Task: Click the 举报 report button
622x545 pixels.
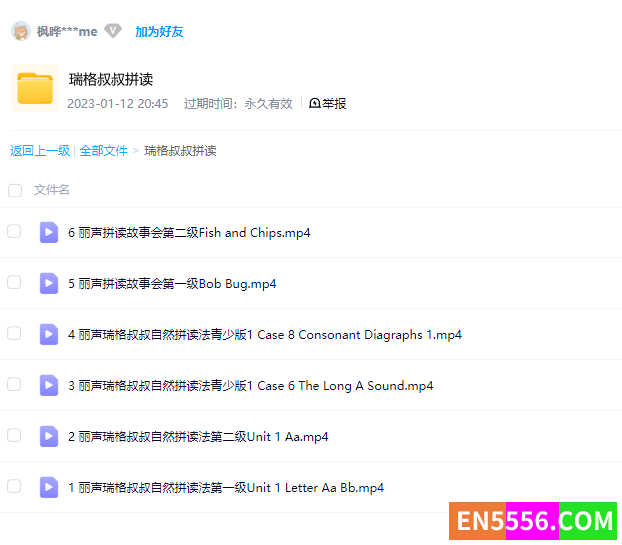Action: pyautogui.click(x=328, y=103)
